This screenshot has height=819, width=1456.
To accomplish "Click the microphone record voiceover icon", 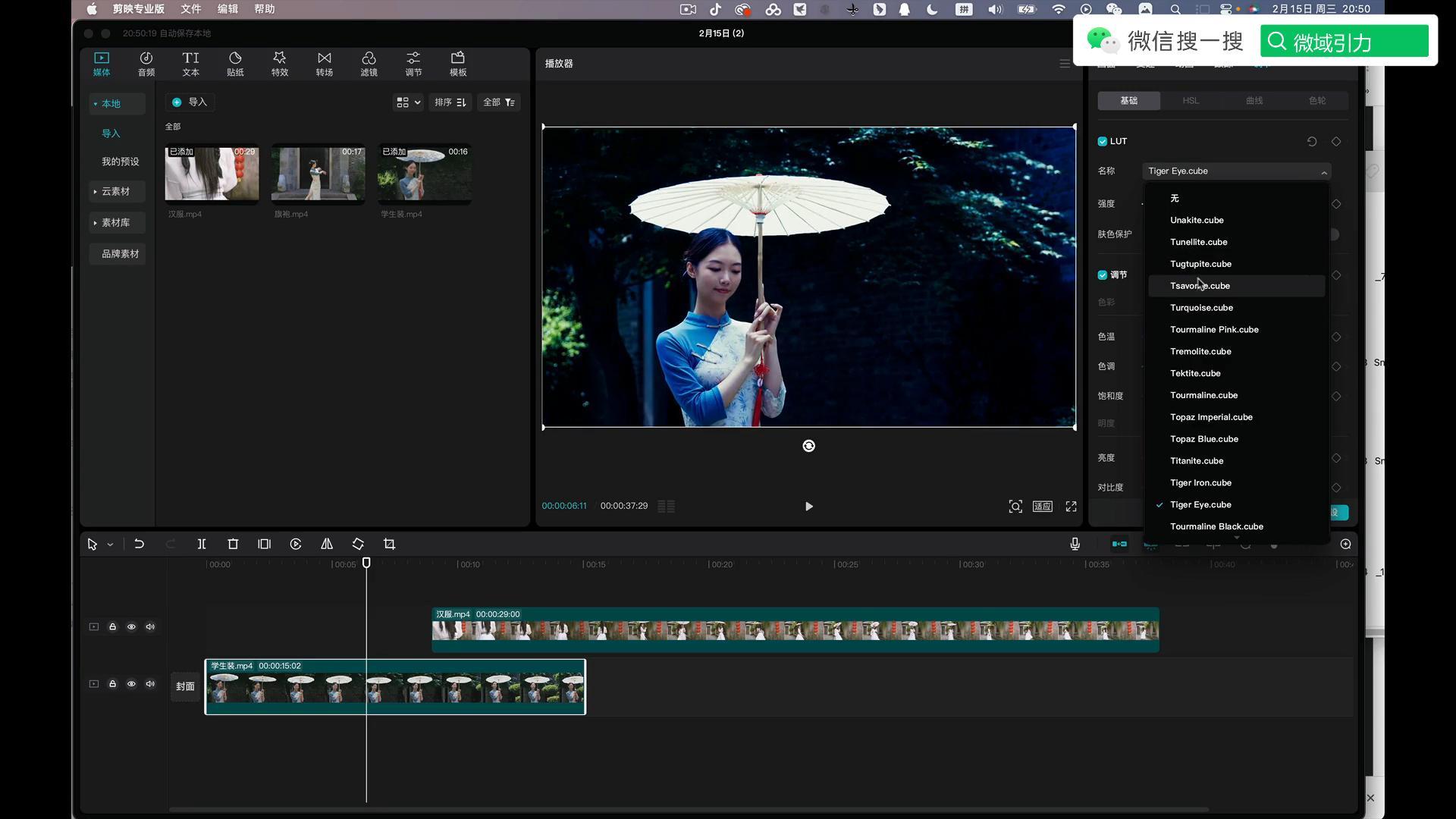I will pos(1075,544).
